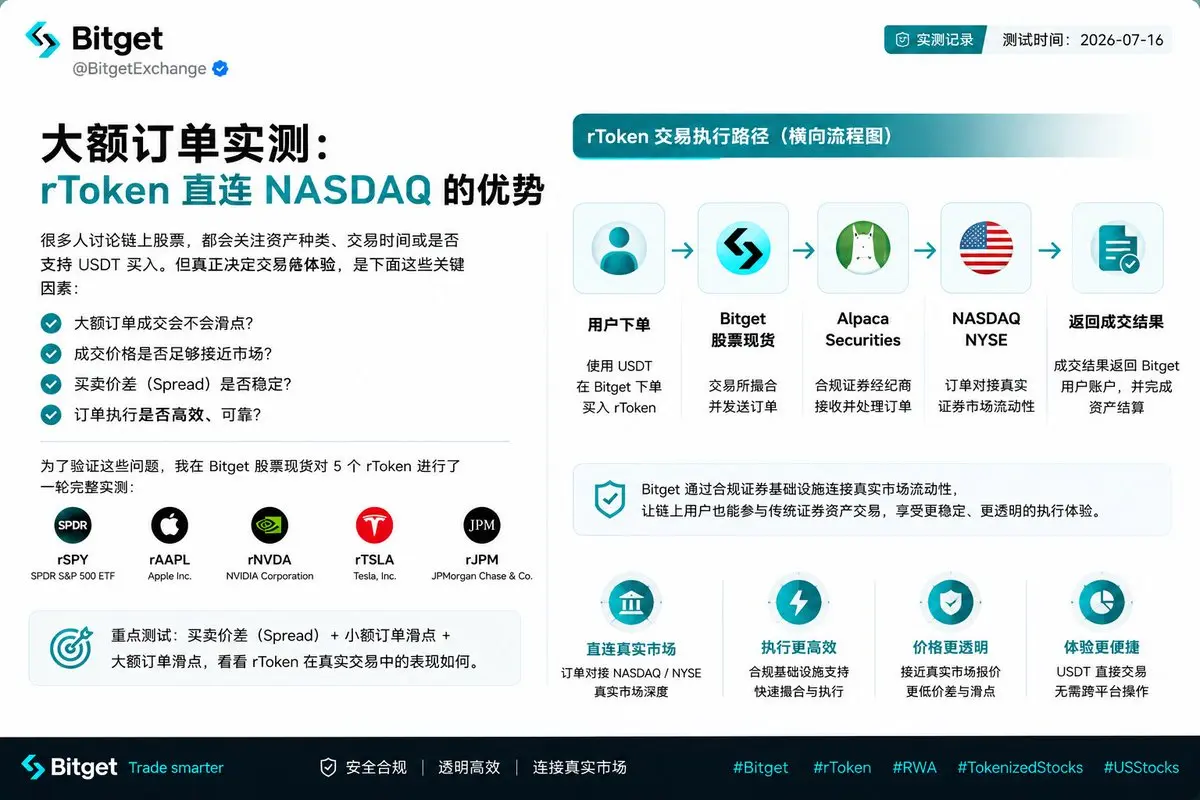Viewport: 1200px width, 800px height.
Task: Click the footer Bitget logo
Action: [x=70, y=768]
